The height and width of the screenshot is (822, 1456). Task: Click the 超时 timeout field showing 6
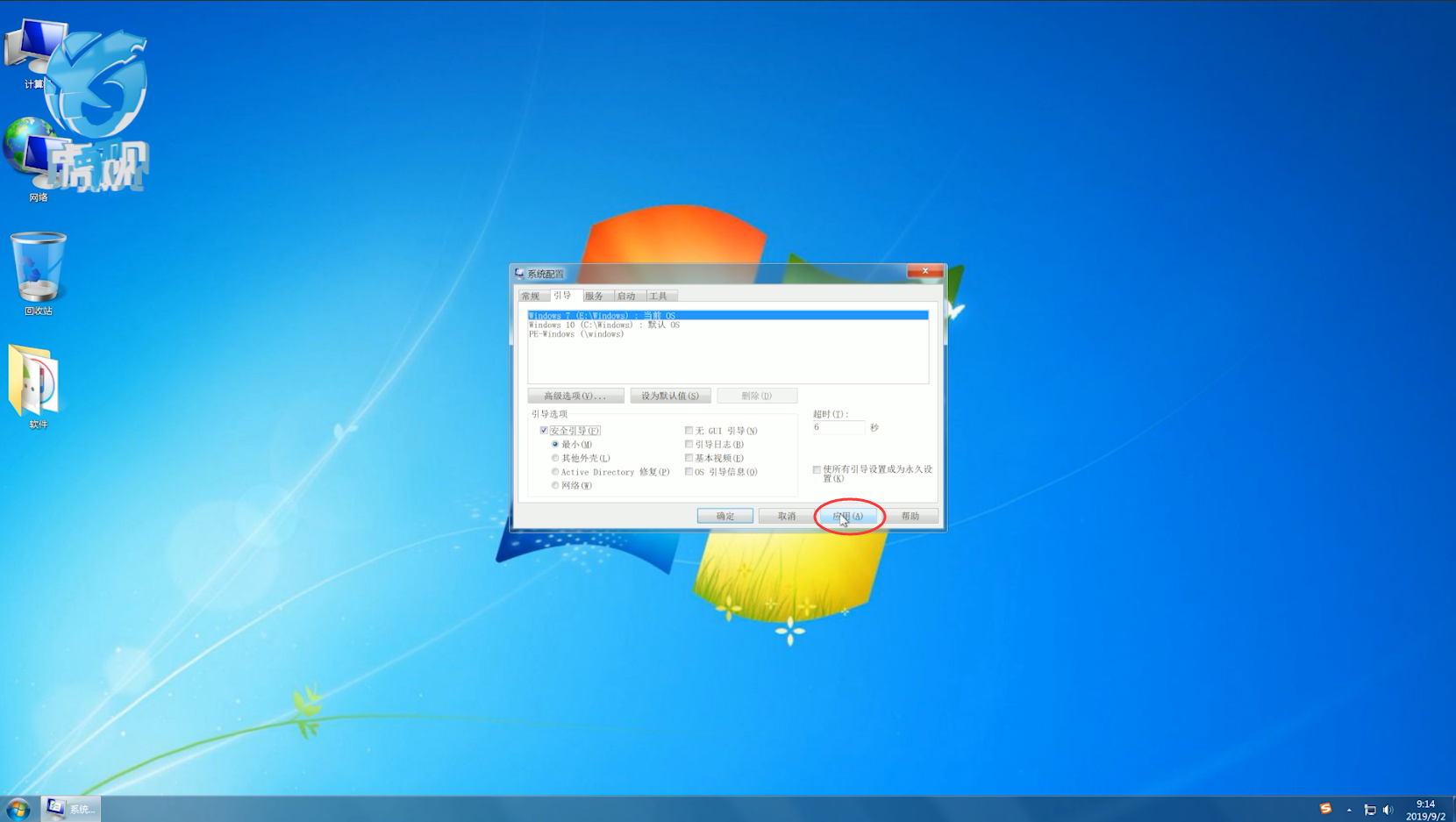coord(838,427)
